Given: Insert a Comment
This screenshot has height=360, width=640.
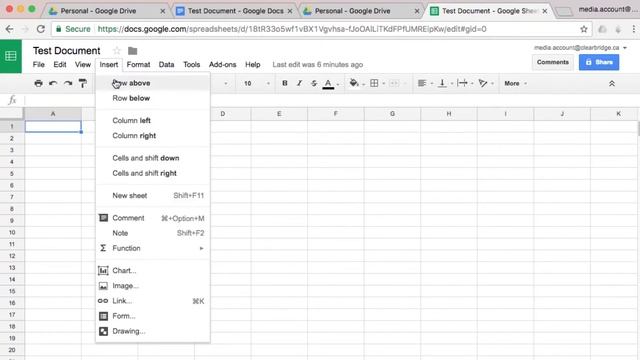Looking at the screenshot, I should (153, 218).
